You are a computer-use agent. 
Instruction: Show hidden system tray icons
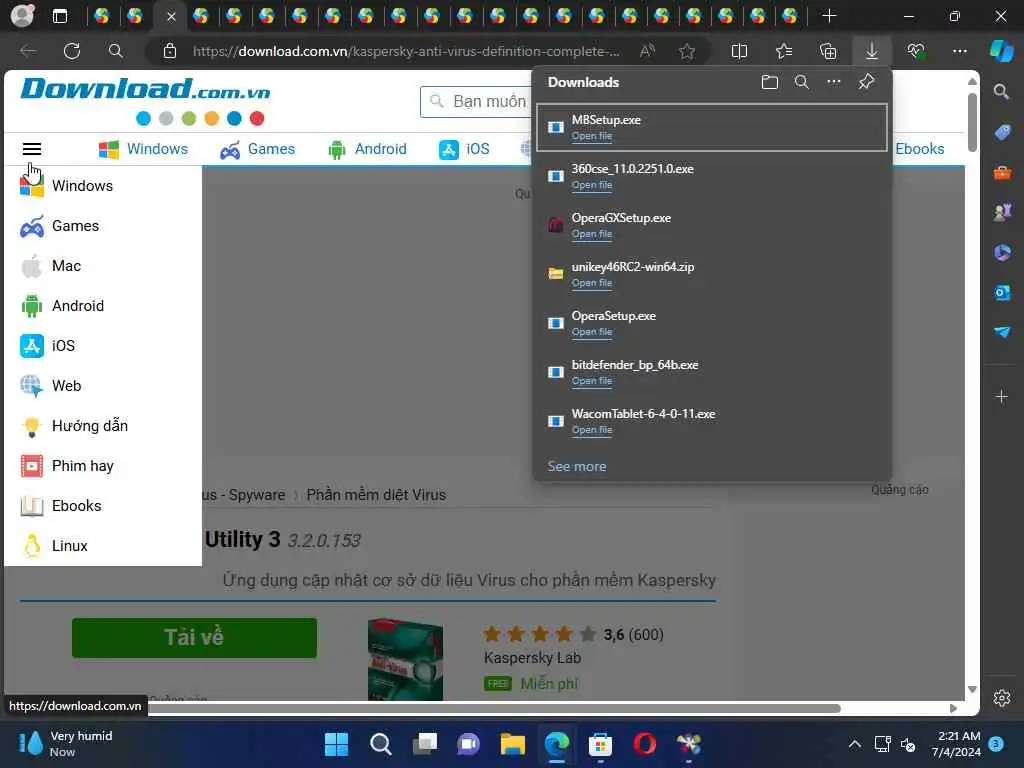point(854,744)
